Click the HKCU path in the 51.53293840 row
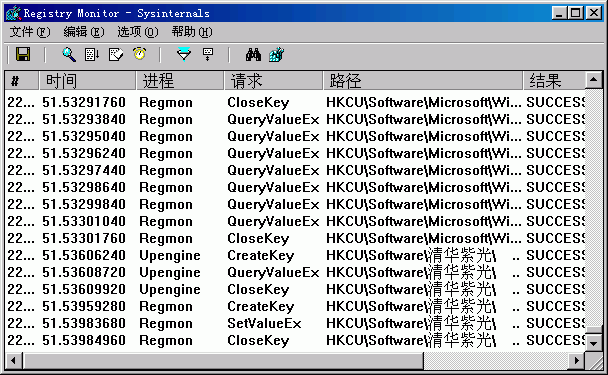The height and width of the screenshot is (375, 608). pos(423,119)
